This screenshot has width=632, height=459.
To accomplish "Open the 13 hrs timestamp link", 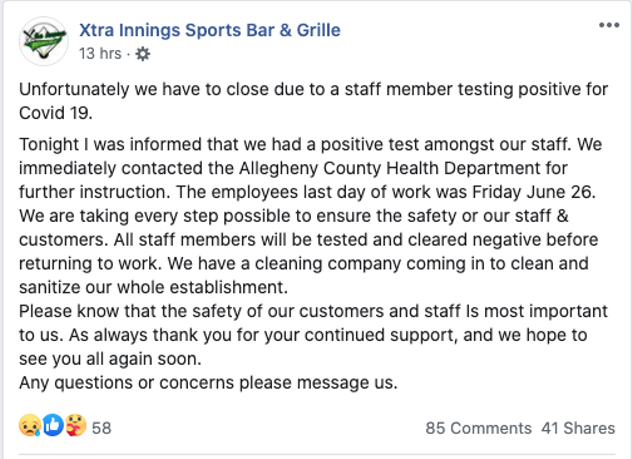I will click(100, 53).
